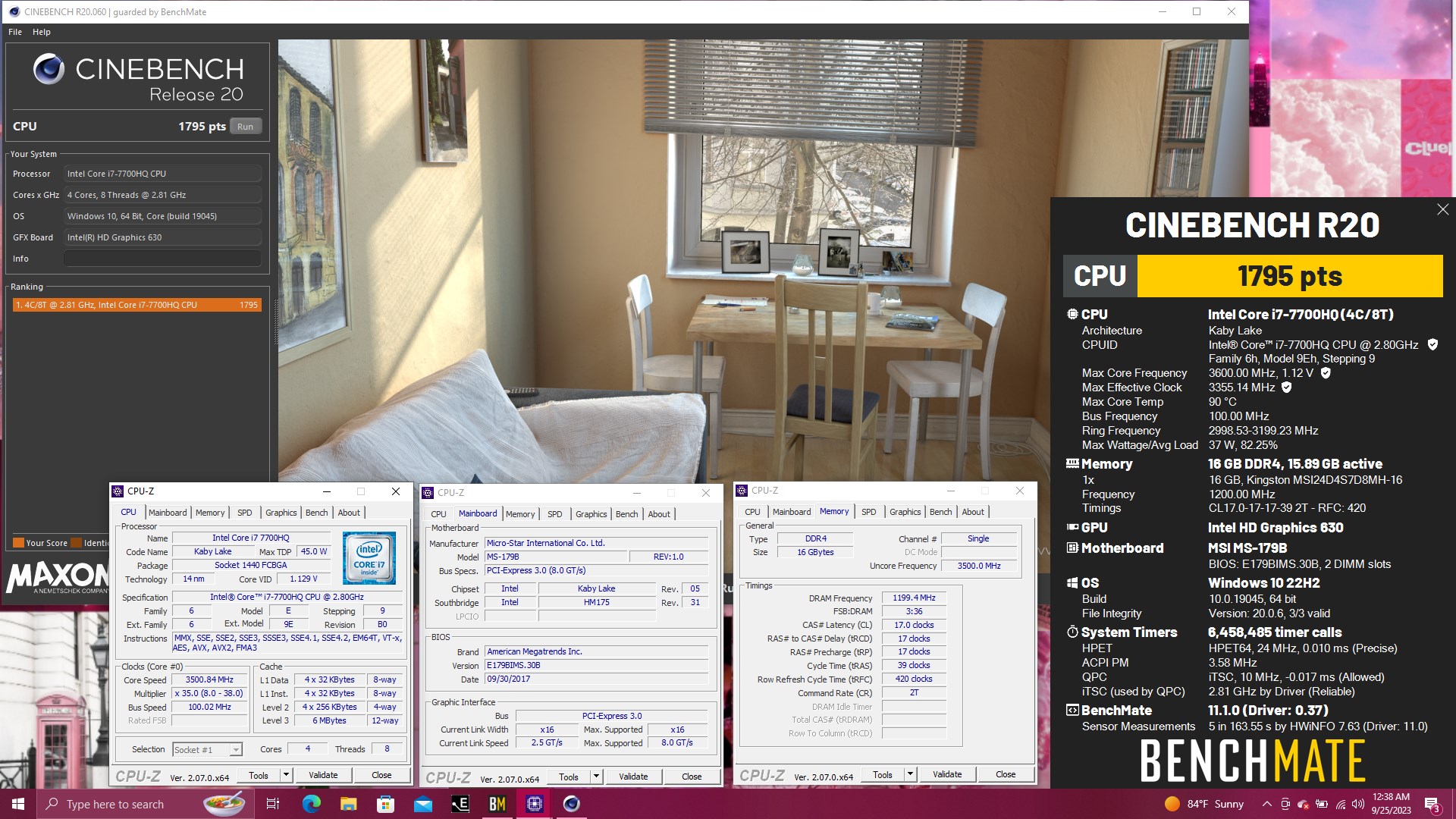Viewport: 1456px width, 819px height.
Task: Click the Meet Now tray icon
Action: tap(1285, 804)
